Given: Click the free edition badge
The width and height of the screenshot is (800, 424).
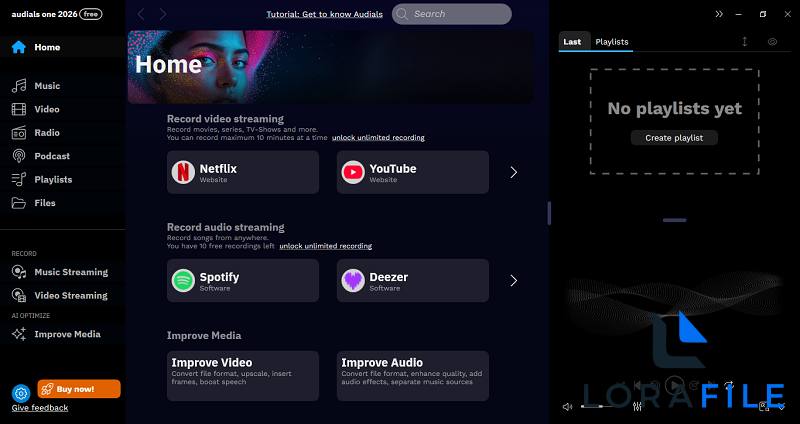Looking at the screenshot, I should pyautogui.click(x=91, y=14).
